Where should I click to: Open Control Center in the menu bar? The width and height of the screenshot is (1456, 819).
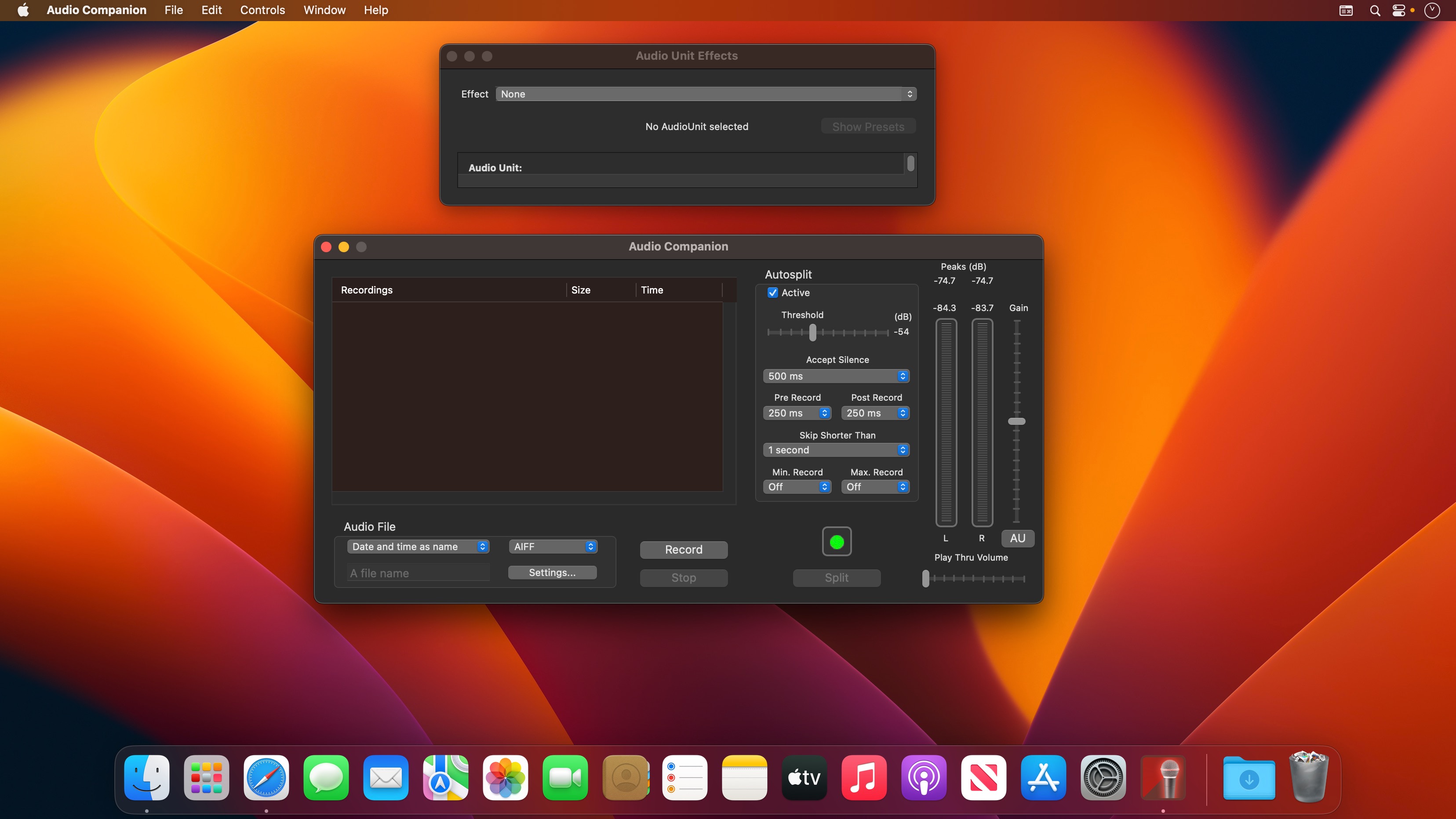[x=1399, y=10]
